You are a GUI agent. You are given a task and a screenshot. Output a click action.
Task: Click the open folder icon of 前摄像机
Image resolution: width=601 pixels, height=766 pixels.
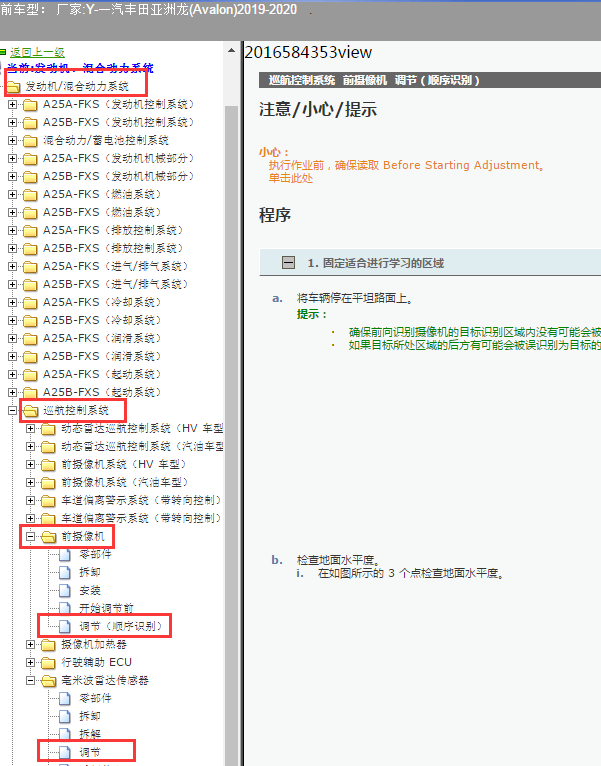point(49,537)
